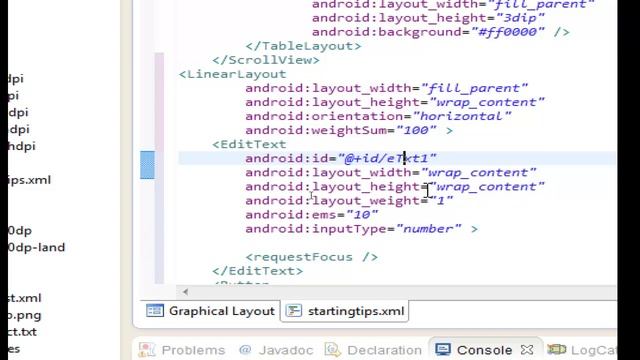The image size is (640, 360).
Task: Click the horizontal scrollbar left arrow
Action: click(x=185, y=292)
